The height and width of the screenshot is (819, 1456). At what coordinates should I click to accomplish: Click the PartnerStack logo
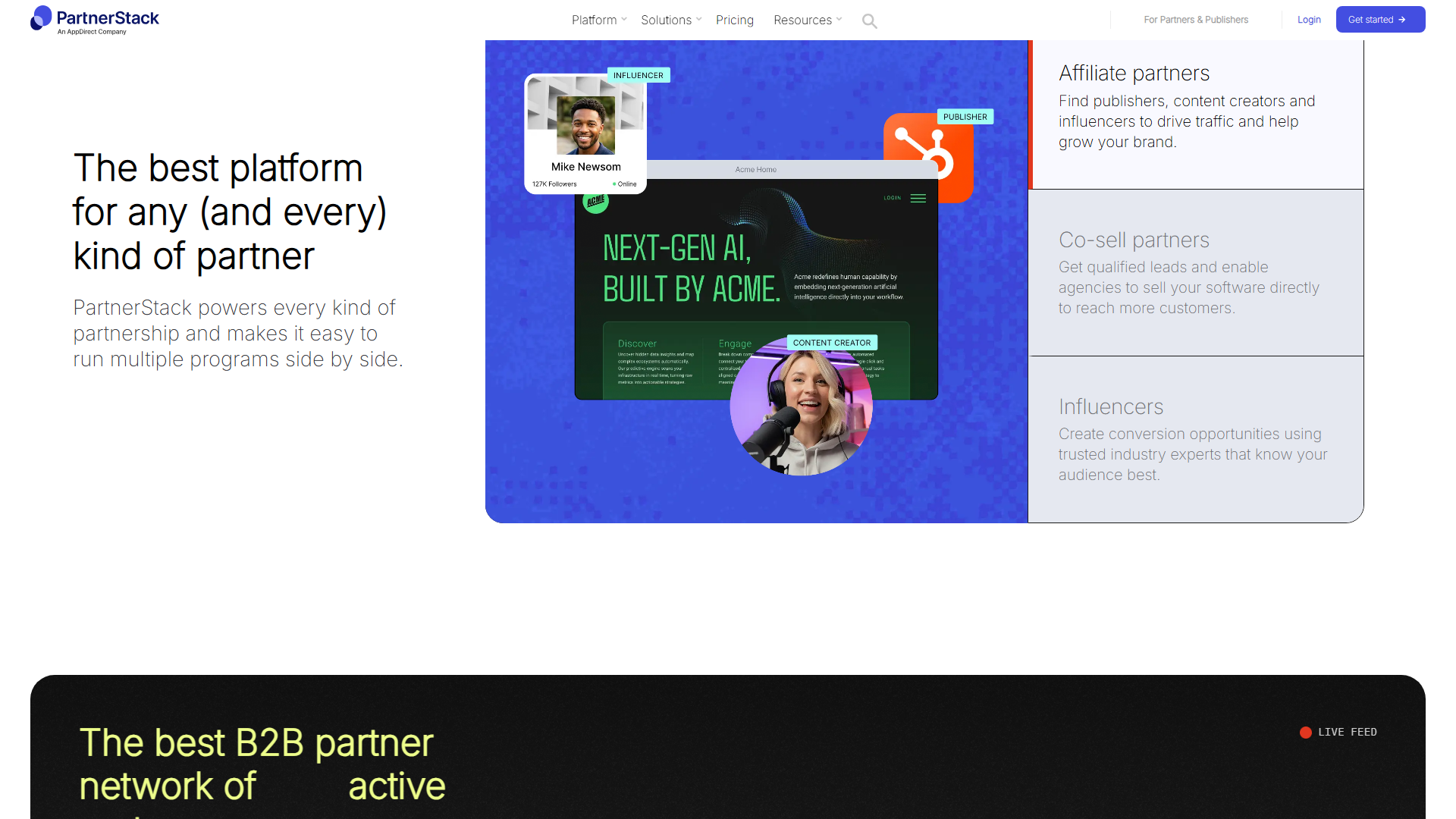pos(95,20)
